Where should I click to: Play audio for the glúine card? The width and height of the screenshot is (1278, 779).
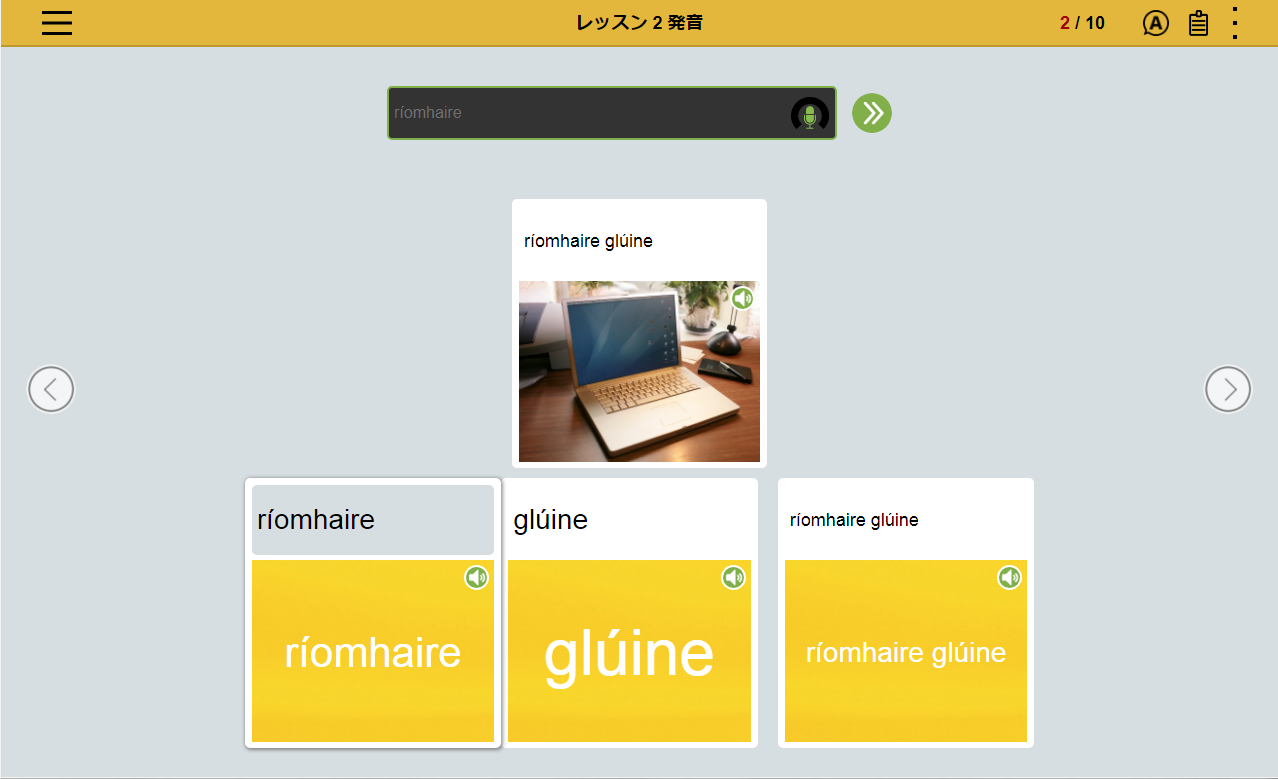click(734, 577)
